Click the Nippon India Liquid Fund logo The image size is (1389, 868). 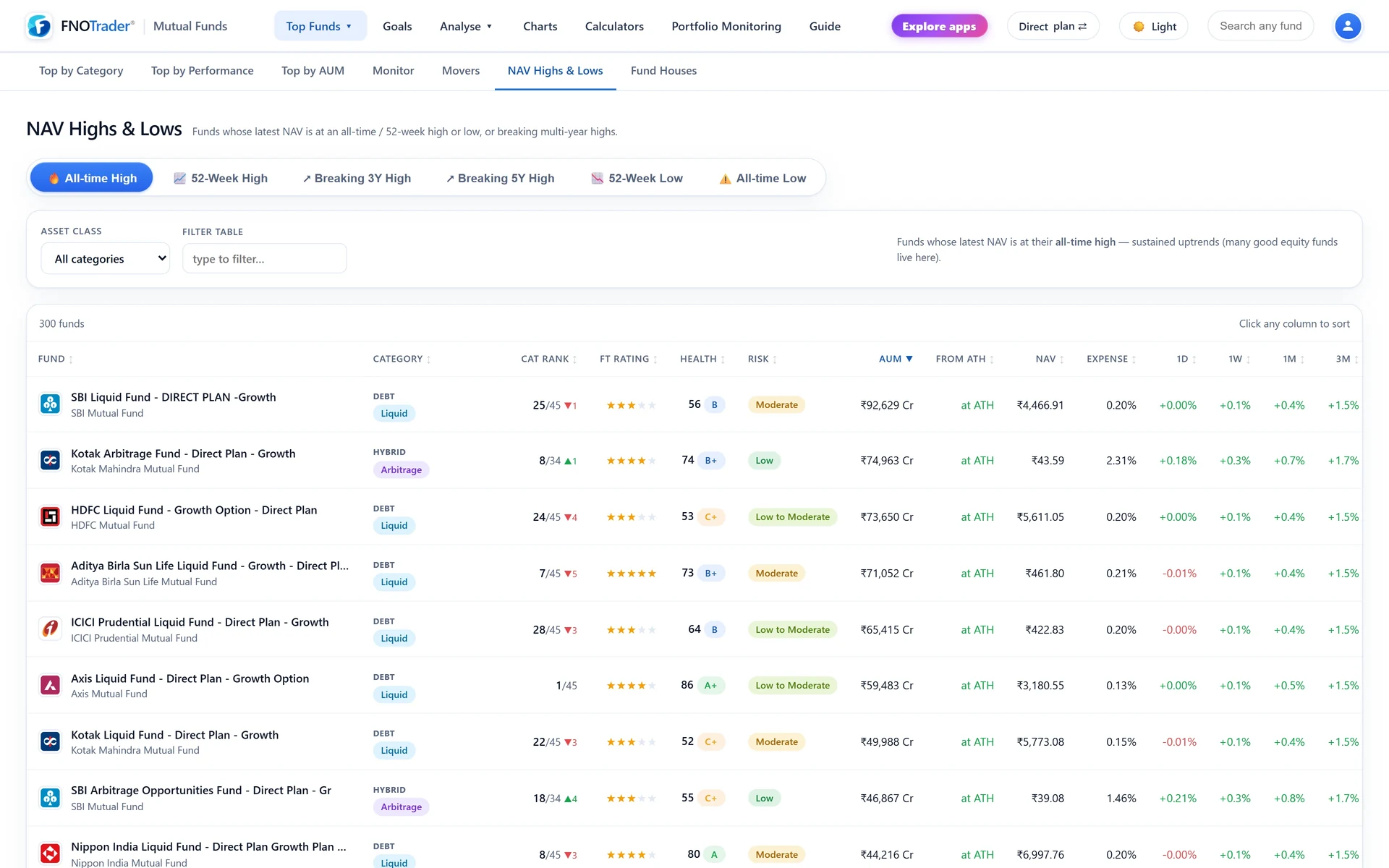(50, 854)
